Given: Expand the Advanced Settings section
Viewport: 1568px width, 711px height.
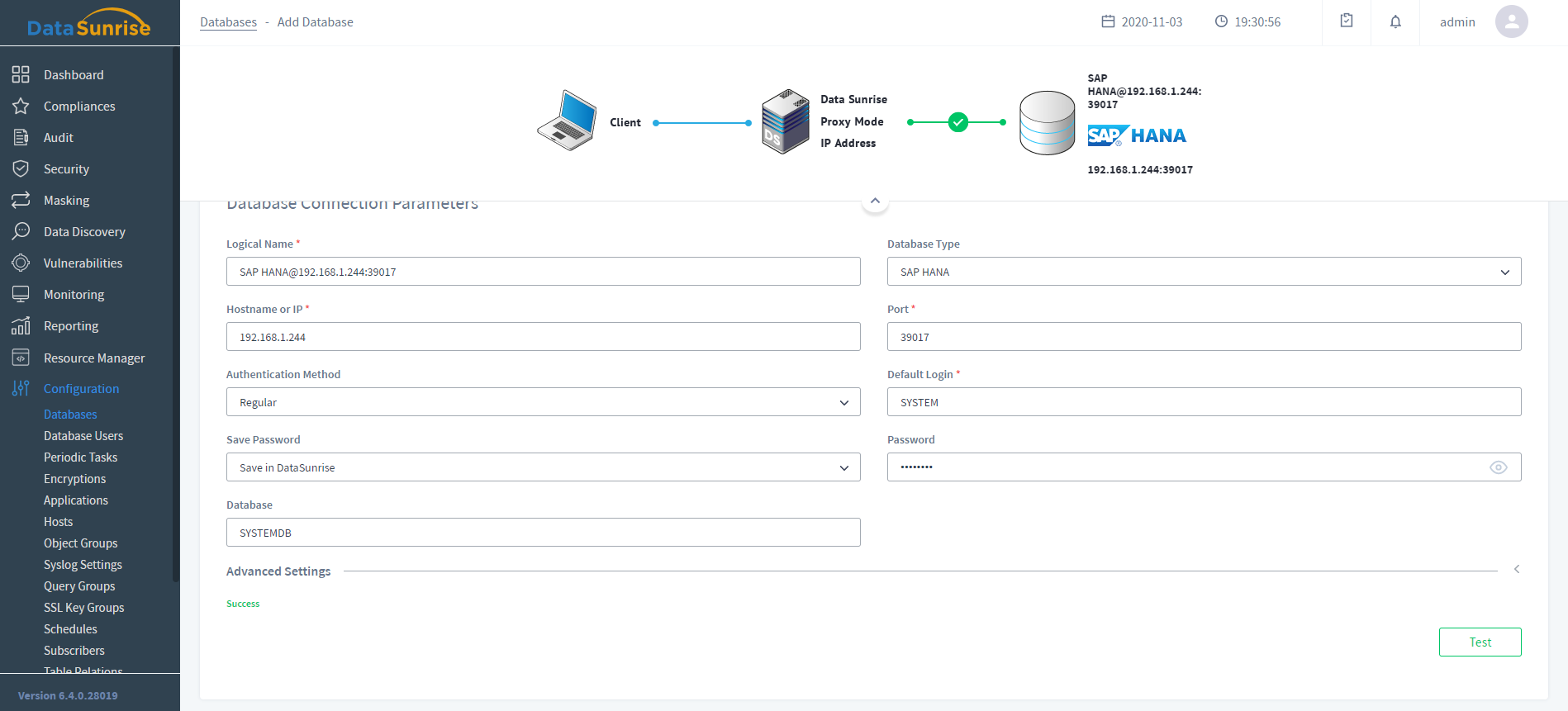Looking at the screenshot, I should coord(1516,570).
